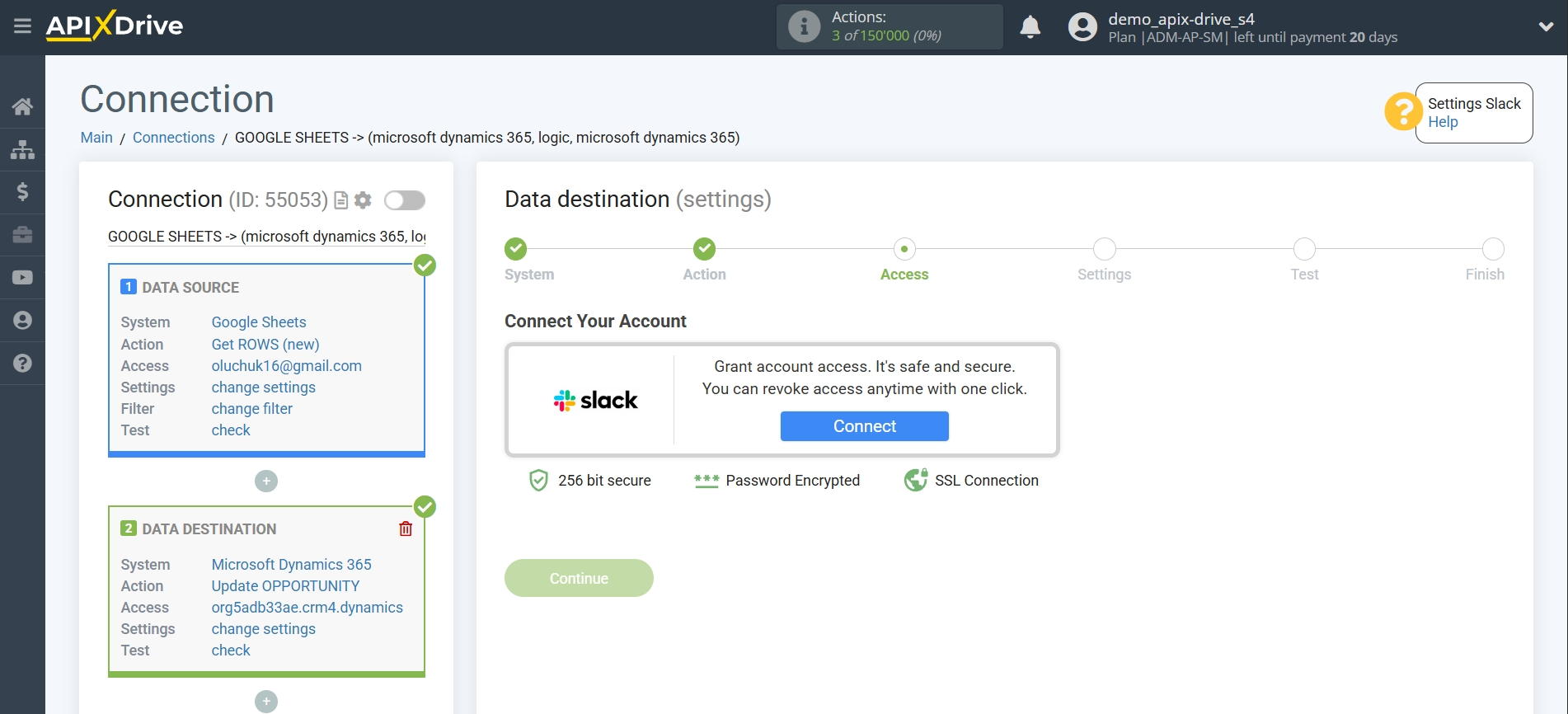Open connection settings gear icon
This screenshot has height=714, width=1568.
point(363,200)
